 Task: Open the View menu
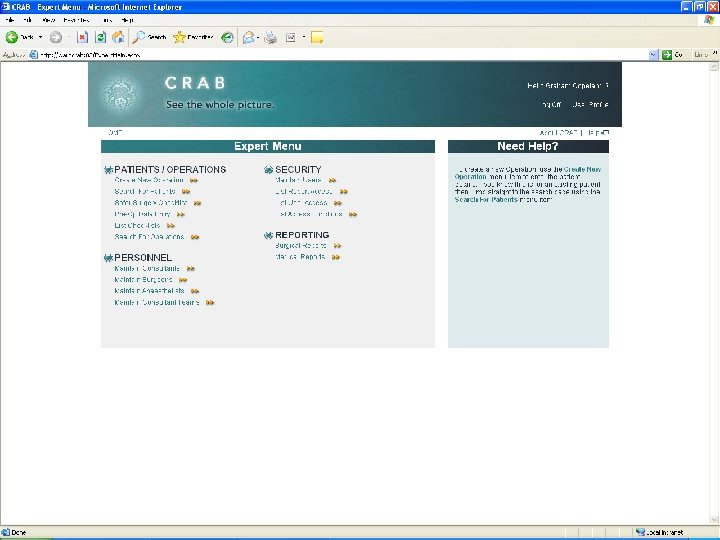[48, 20]
